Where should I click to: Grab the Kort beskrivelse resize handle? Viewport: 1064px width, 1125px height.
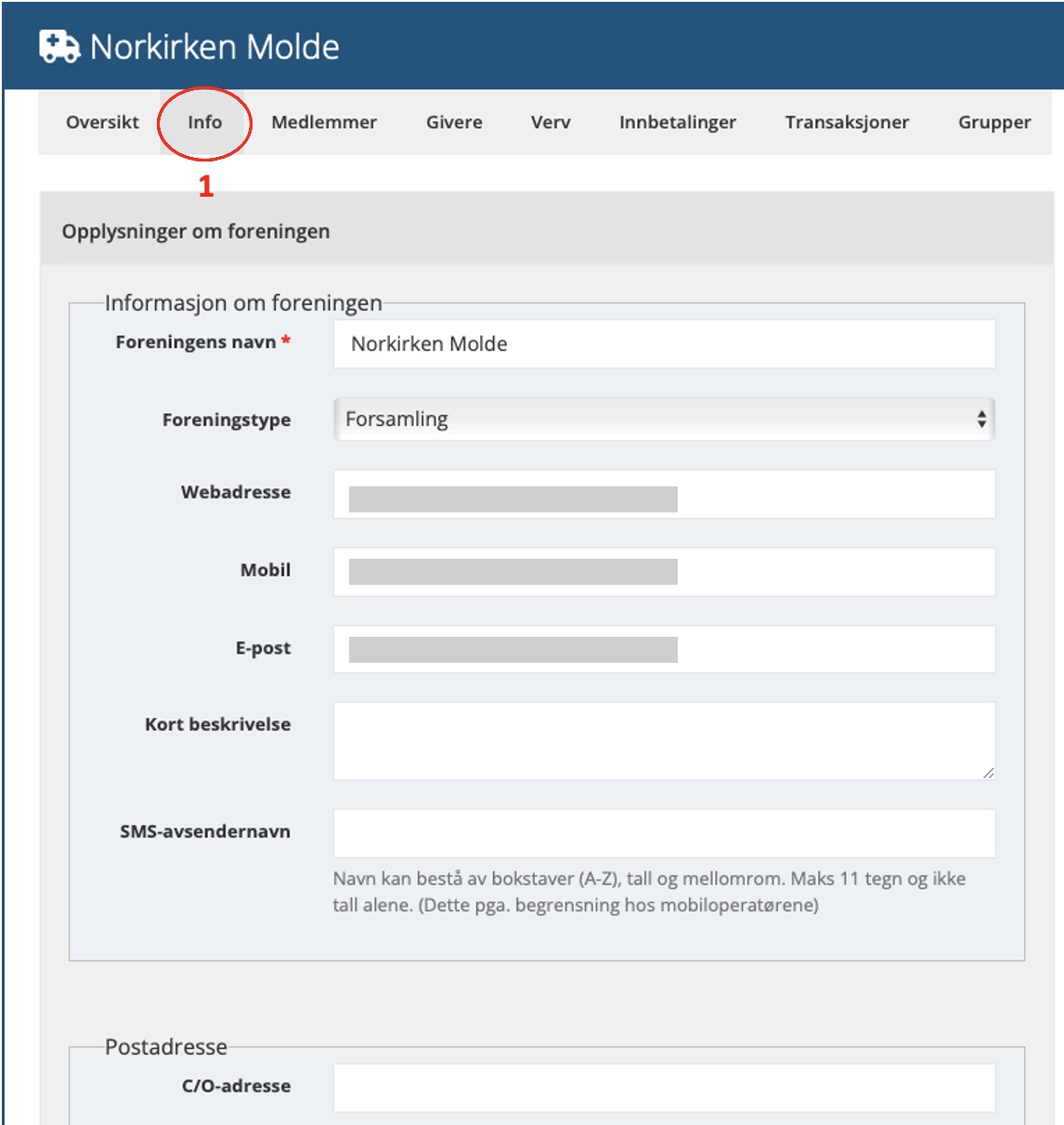(988, 772)
